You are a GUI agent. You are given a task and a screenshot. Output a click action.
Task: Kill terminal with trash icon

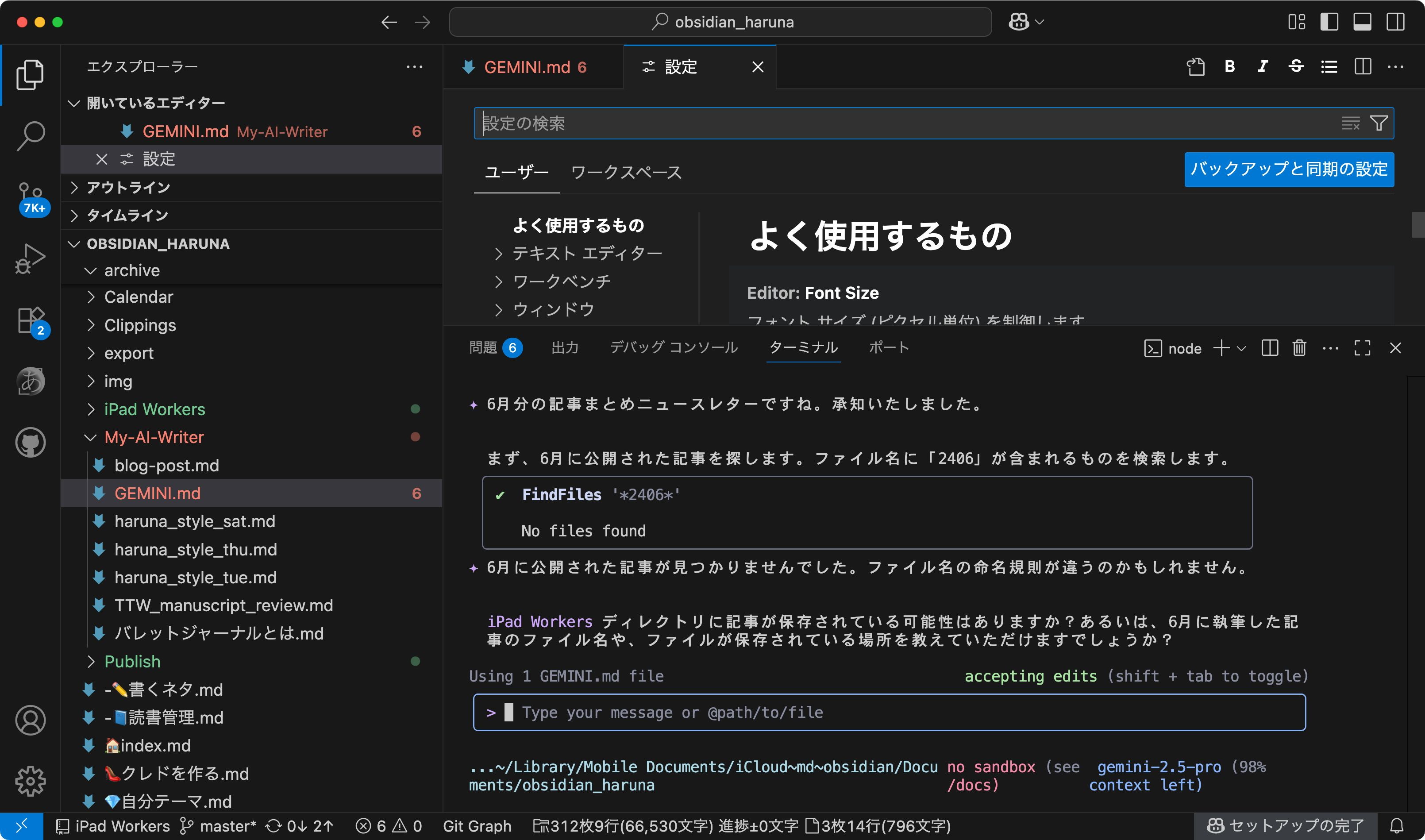[x=1299, y=347]
